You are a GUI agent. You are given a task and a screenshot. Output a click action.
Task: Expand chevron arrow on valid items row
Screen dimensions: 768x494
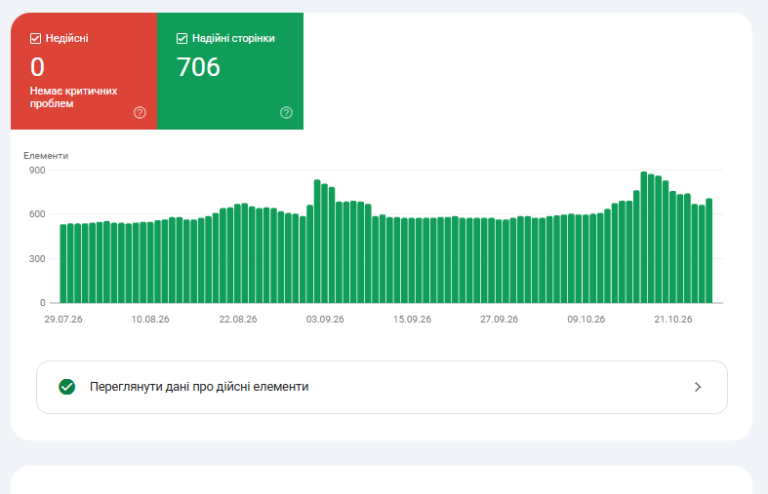click(x=698, y=387)
